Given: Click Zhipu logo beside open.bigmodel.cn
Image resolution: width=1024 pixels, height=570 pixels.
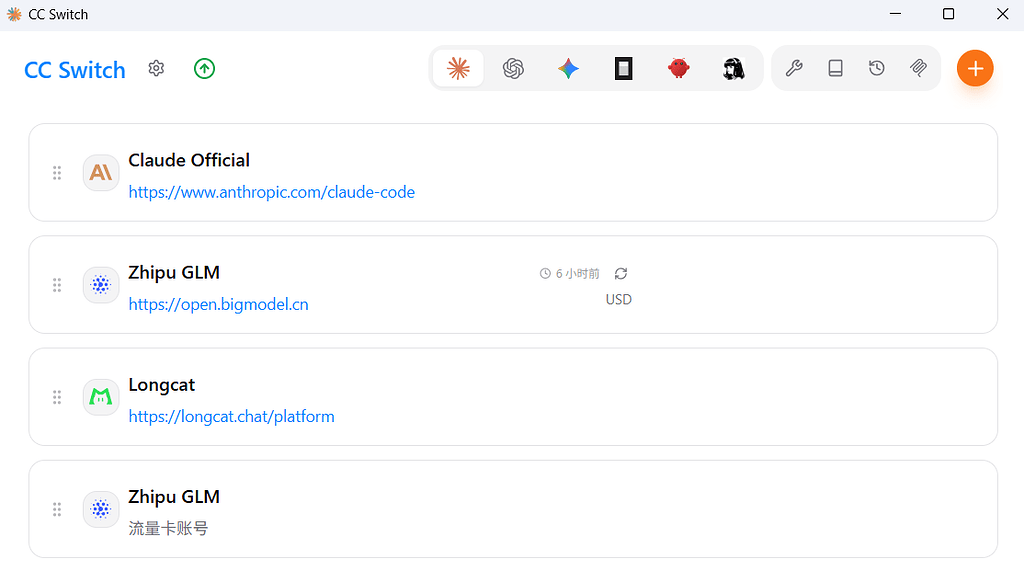Looking at the screenshot, I should click(101, 285).
